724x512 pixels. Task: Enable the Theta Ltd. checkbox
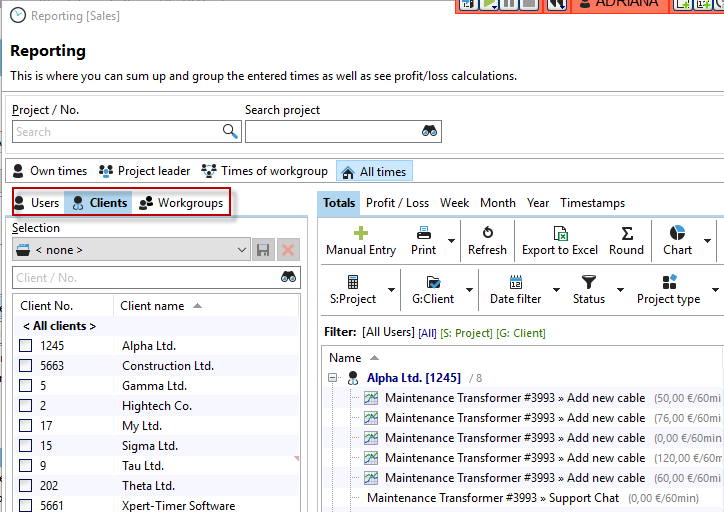tap(26, 486)
